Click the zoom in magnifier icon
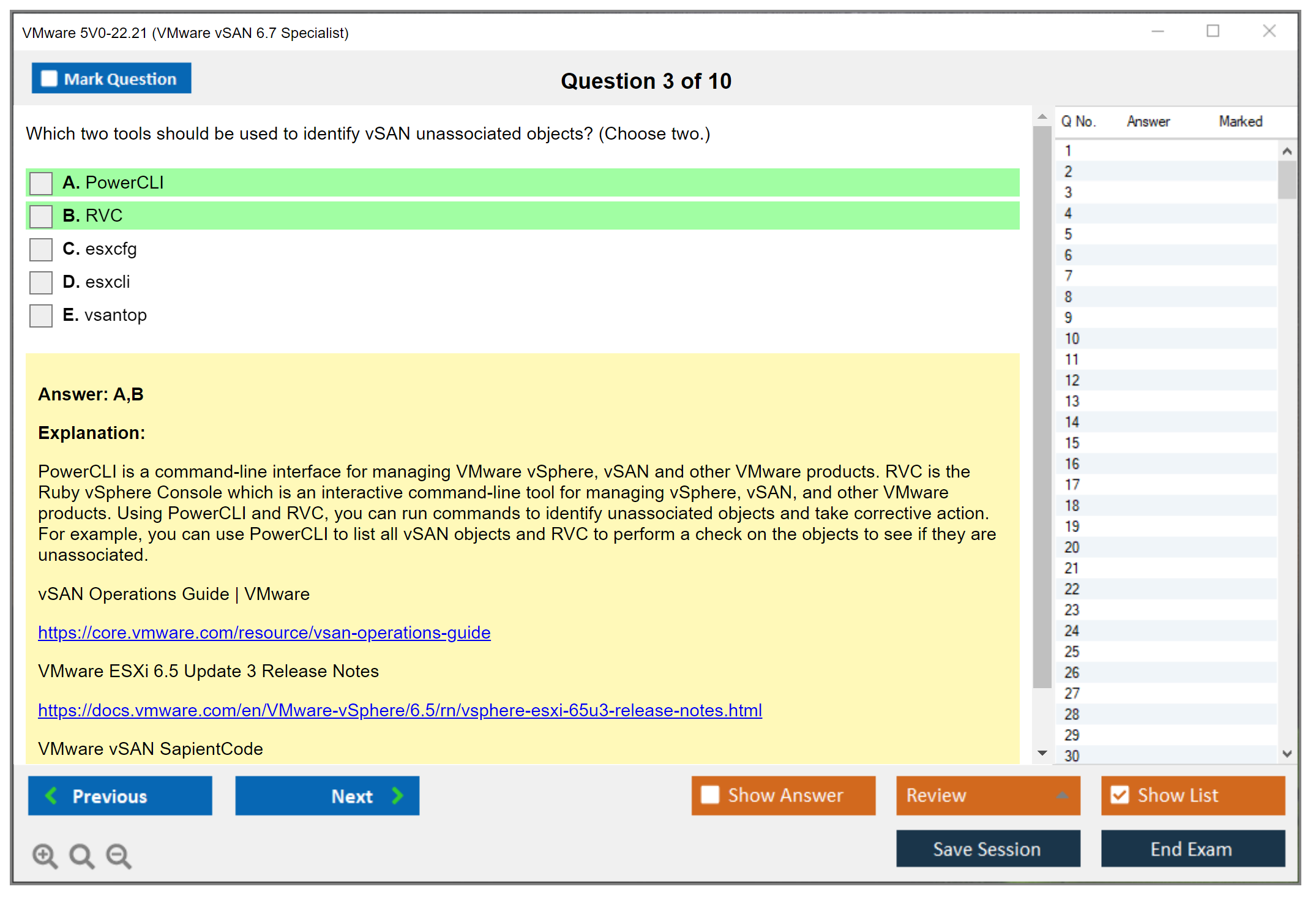The image size is (1316, 900). (45, 855)
